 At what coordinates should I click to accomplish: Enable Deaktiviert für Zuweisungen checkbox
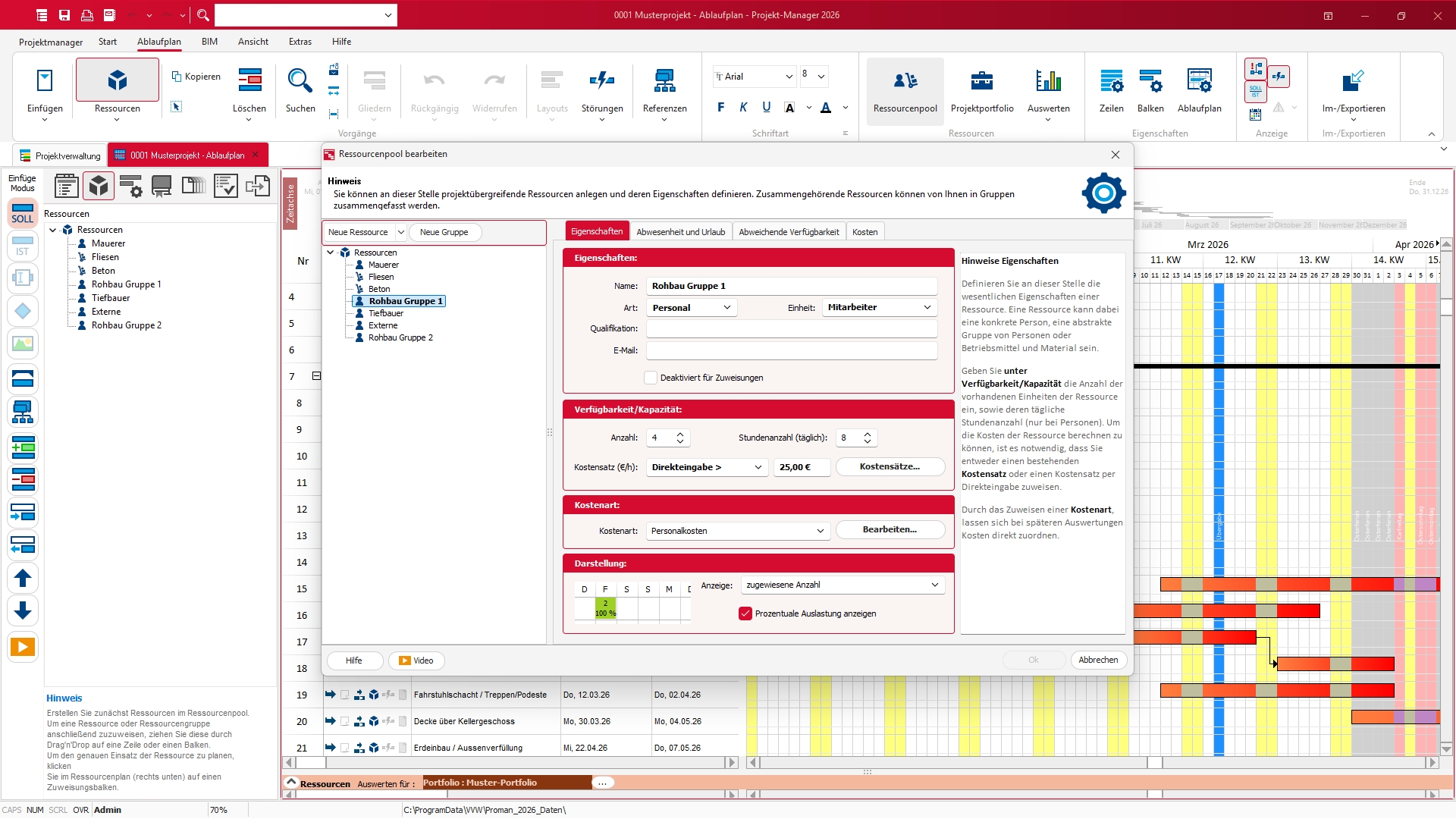(650, 378)
